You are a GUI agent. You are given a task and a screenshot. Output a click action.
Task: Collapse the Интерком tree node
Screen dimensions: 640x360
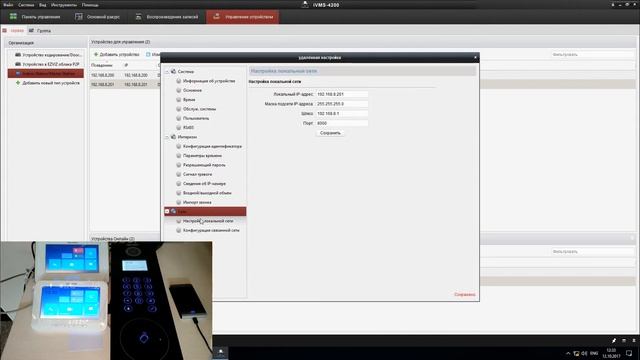pyautogui.click(x=167, y=137)
